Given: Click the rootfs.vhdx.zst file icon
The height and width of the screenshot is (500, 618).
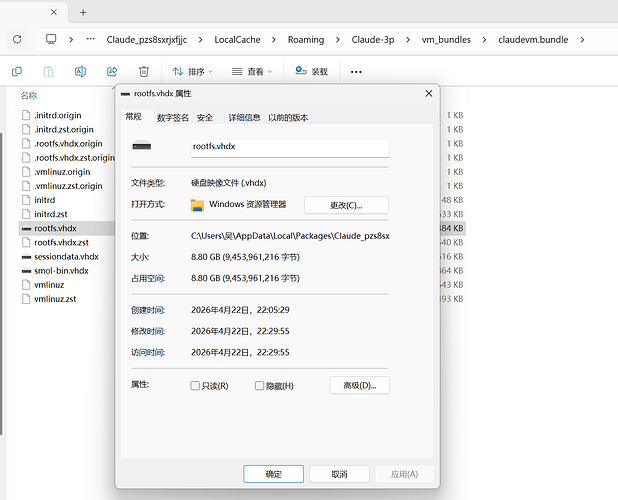Looking at the screenshot, I should tap(26, 243).
